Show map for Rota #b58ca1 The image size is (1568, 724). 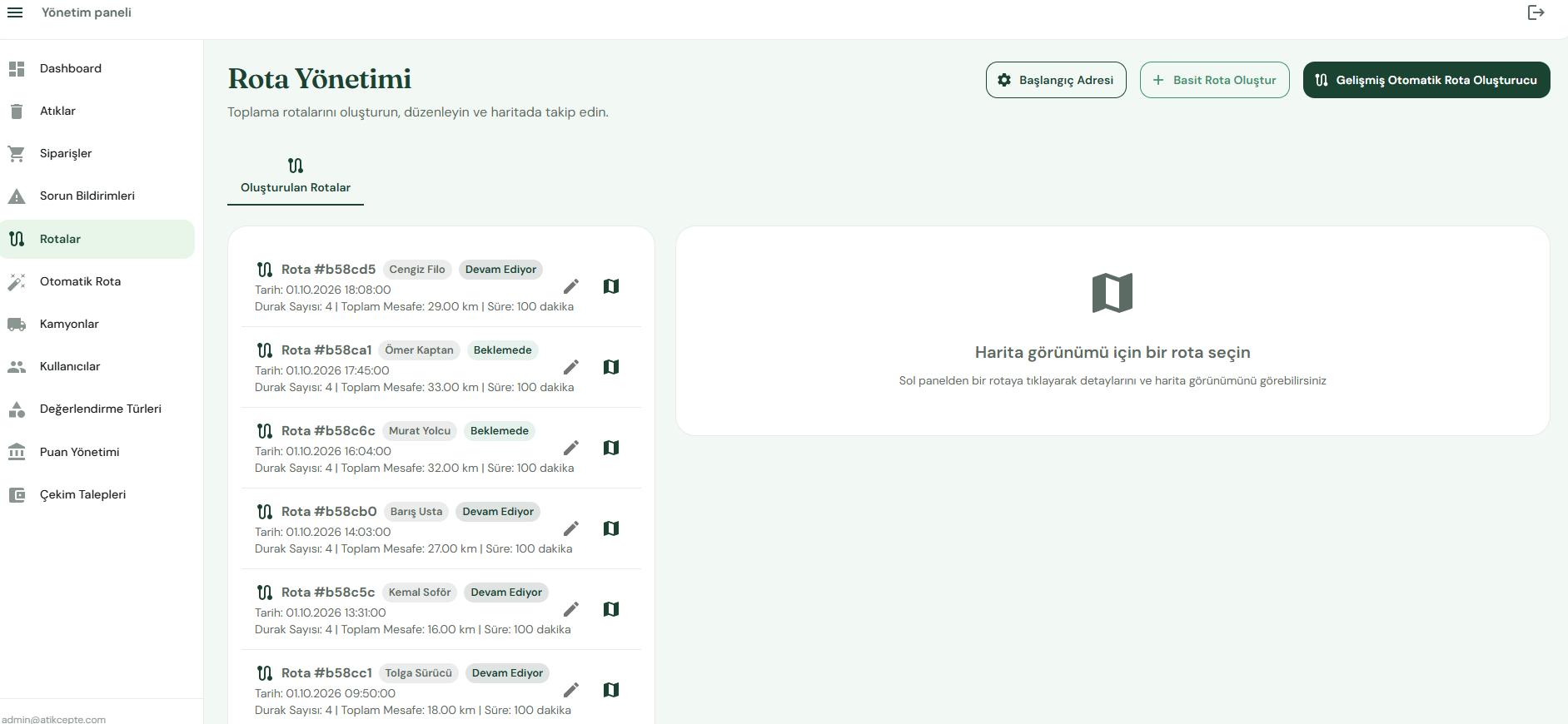point(611,367)
